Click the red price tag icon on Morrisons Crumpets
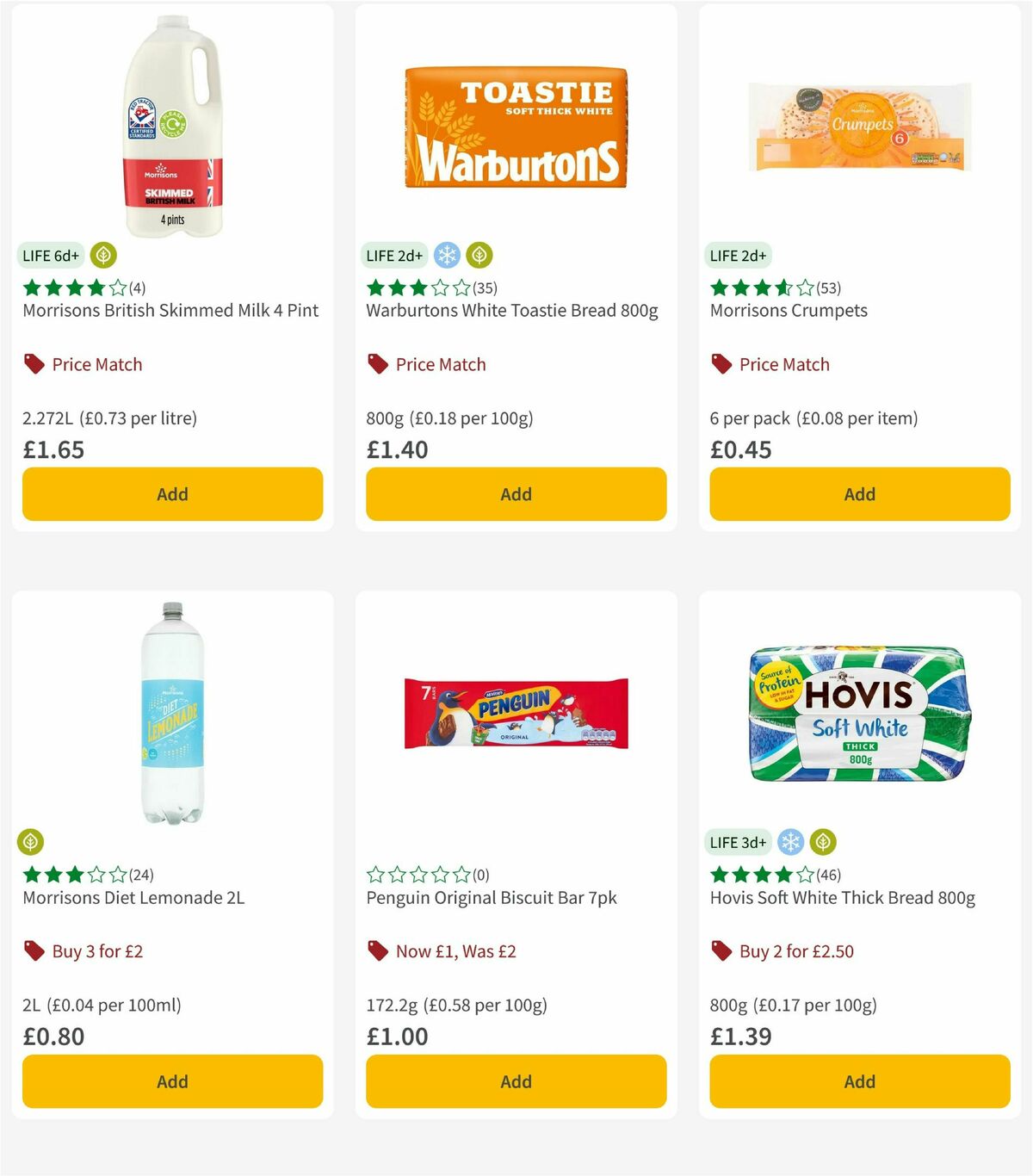Viewport: 1033px width, 1176px height. [721, 364]
